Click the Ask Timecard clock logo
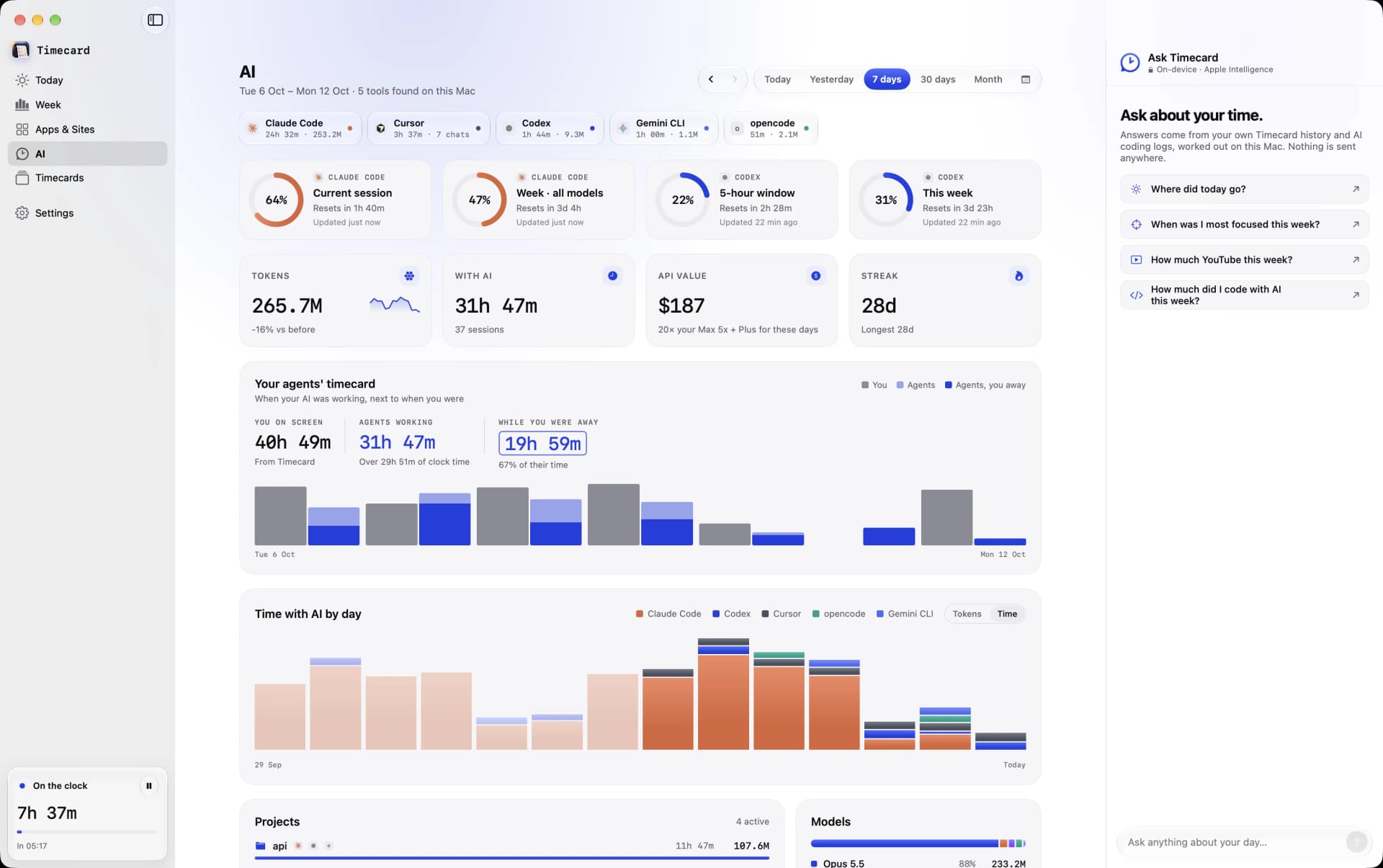Image resolution: width=1383 pixels, height=868 pixels. point(1130,63)
